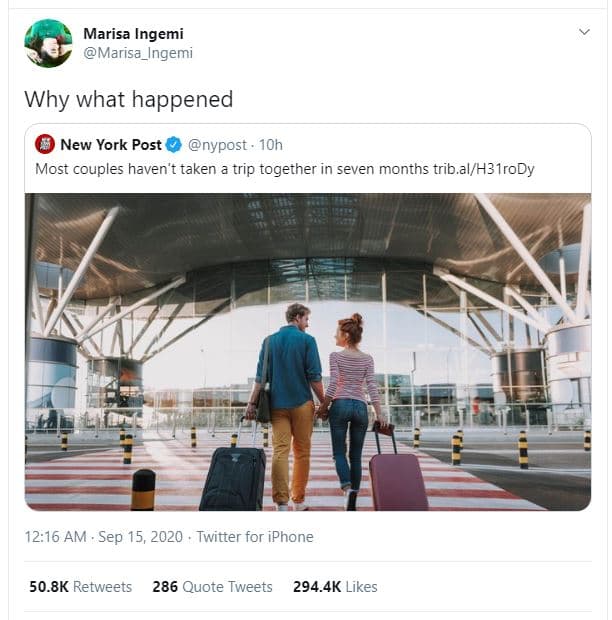The image size is (612, 620).
Task: Click the Twitter for iPhone source link
Action: [x=255, y=537]
